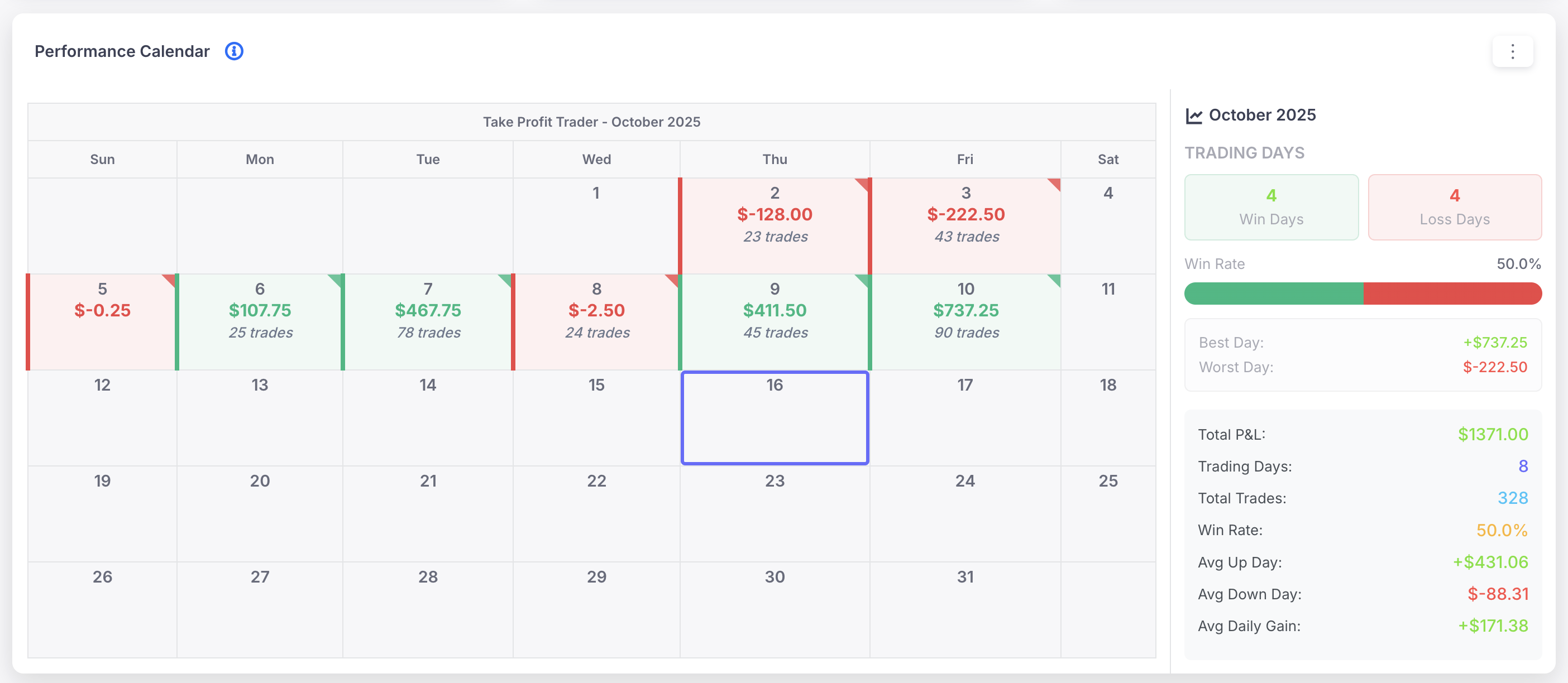Click the highlighted October 16 cell
The image size is (1568, 683).
point(775,418)
